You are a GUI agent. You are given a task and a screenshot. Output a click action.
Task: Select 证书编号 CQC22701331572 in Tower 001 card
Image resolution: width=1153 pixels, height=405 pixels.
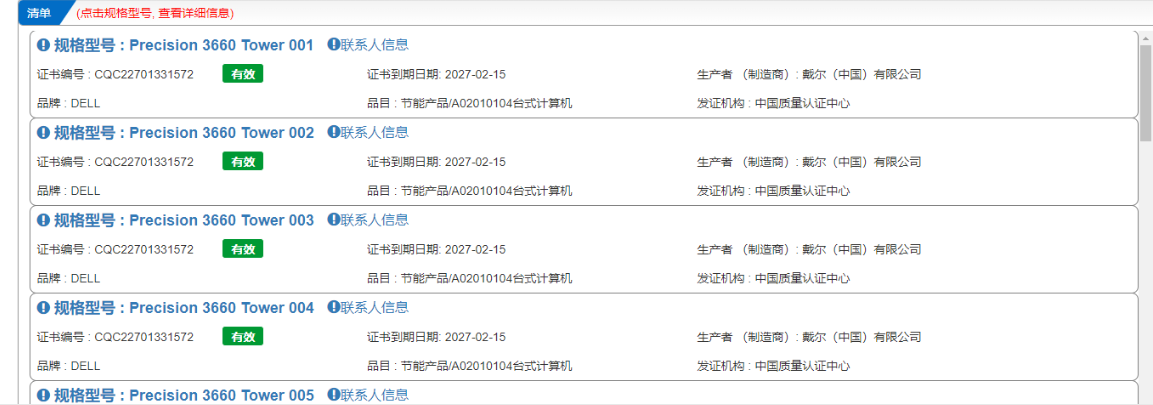(115, 74)
